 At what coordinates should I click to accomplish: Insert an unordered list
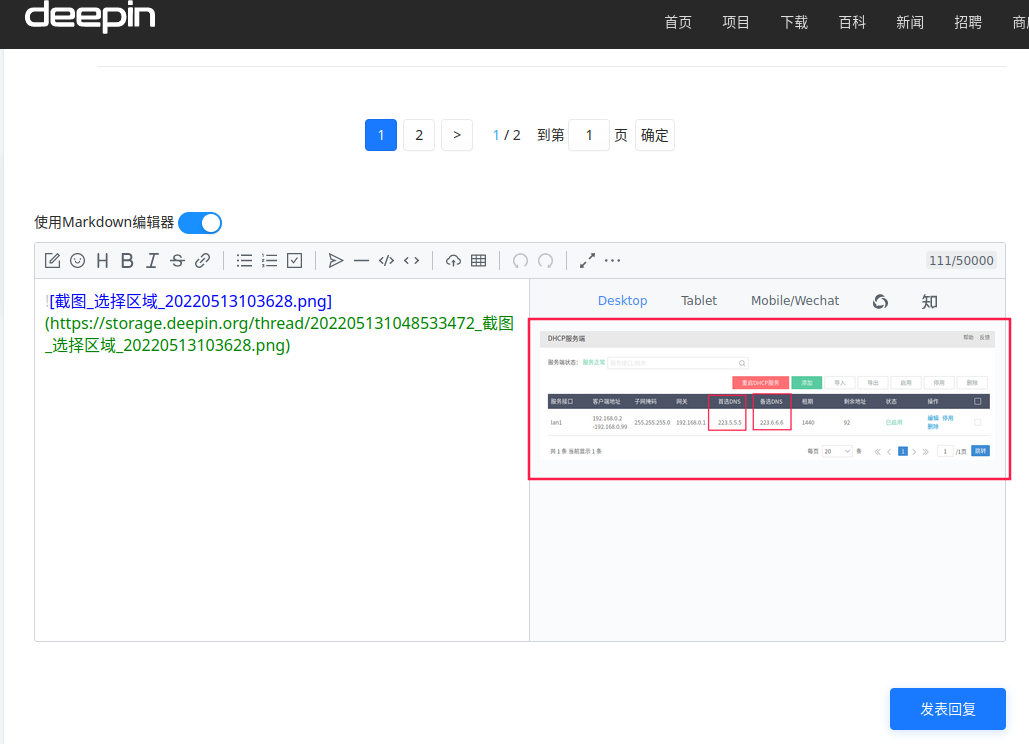coord(243,260)
